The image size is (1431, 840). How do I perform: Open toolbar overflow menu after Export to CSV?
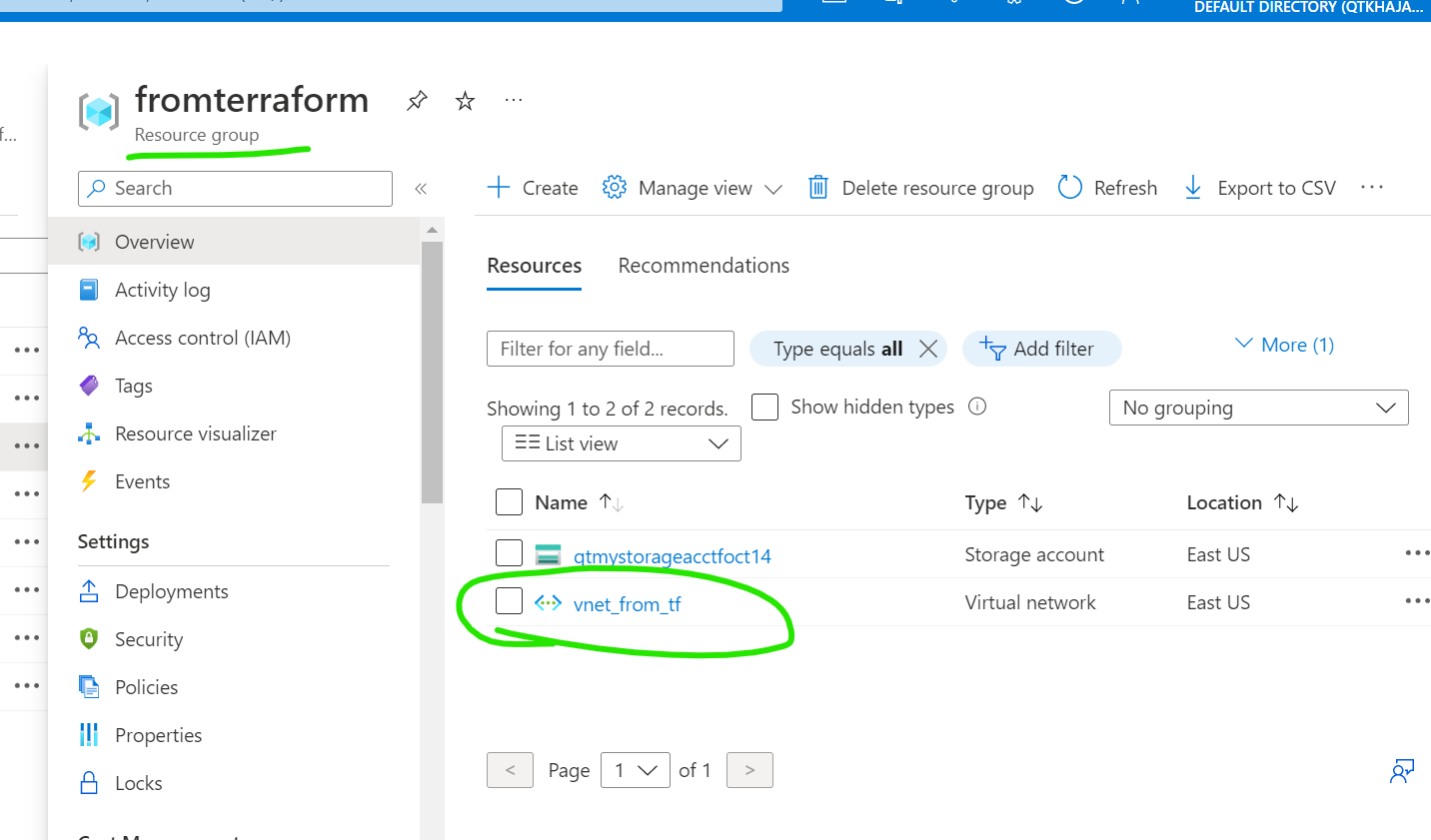click(x=1372, y=188)
